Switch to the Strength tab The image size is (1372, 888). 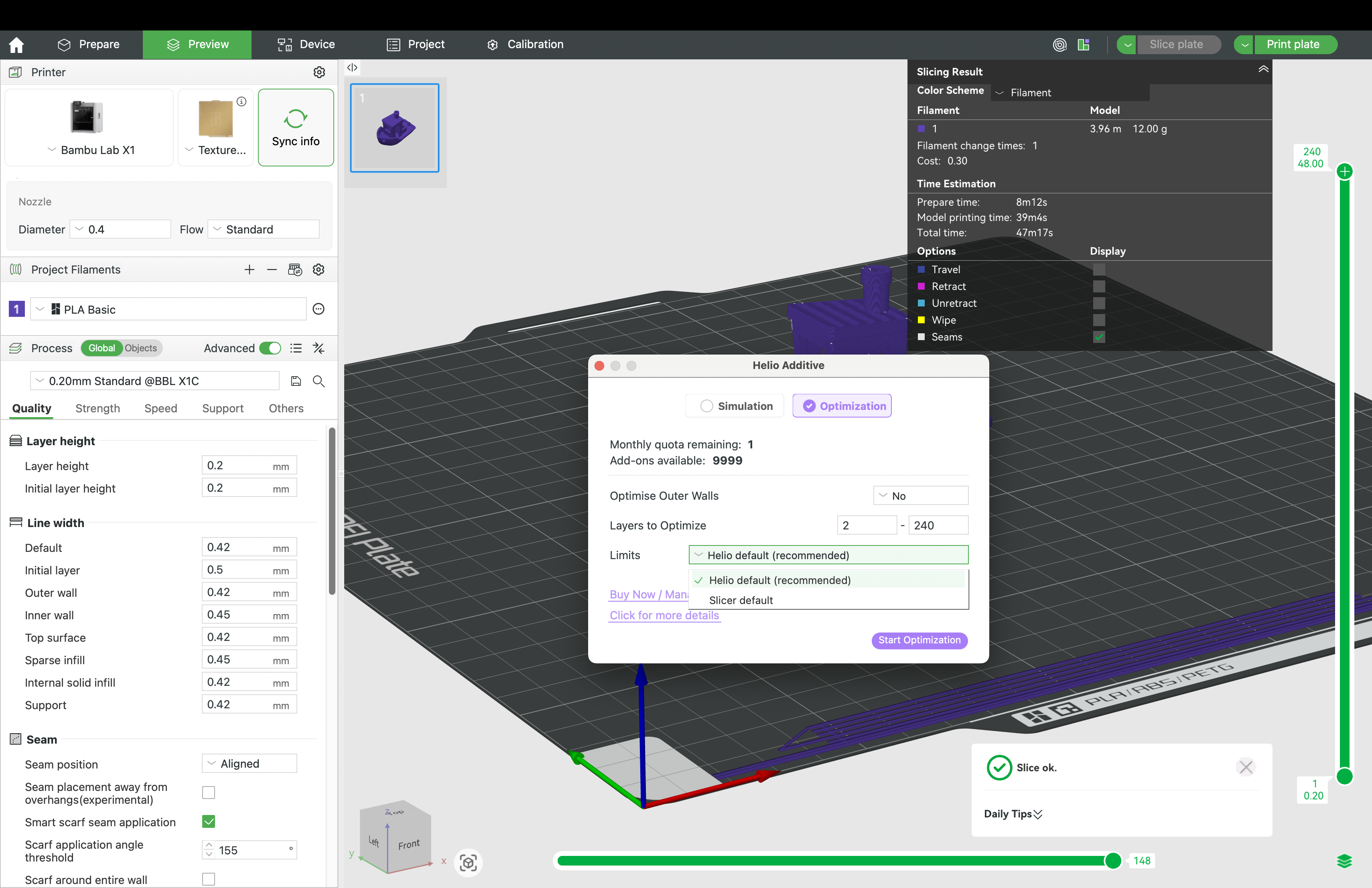(97, 409)
